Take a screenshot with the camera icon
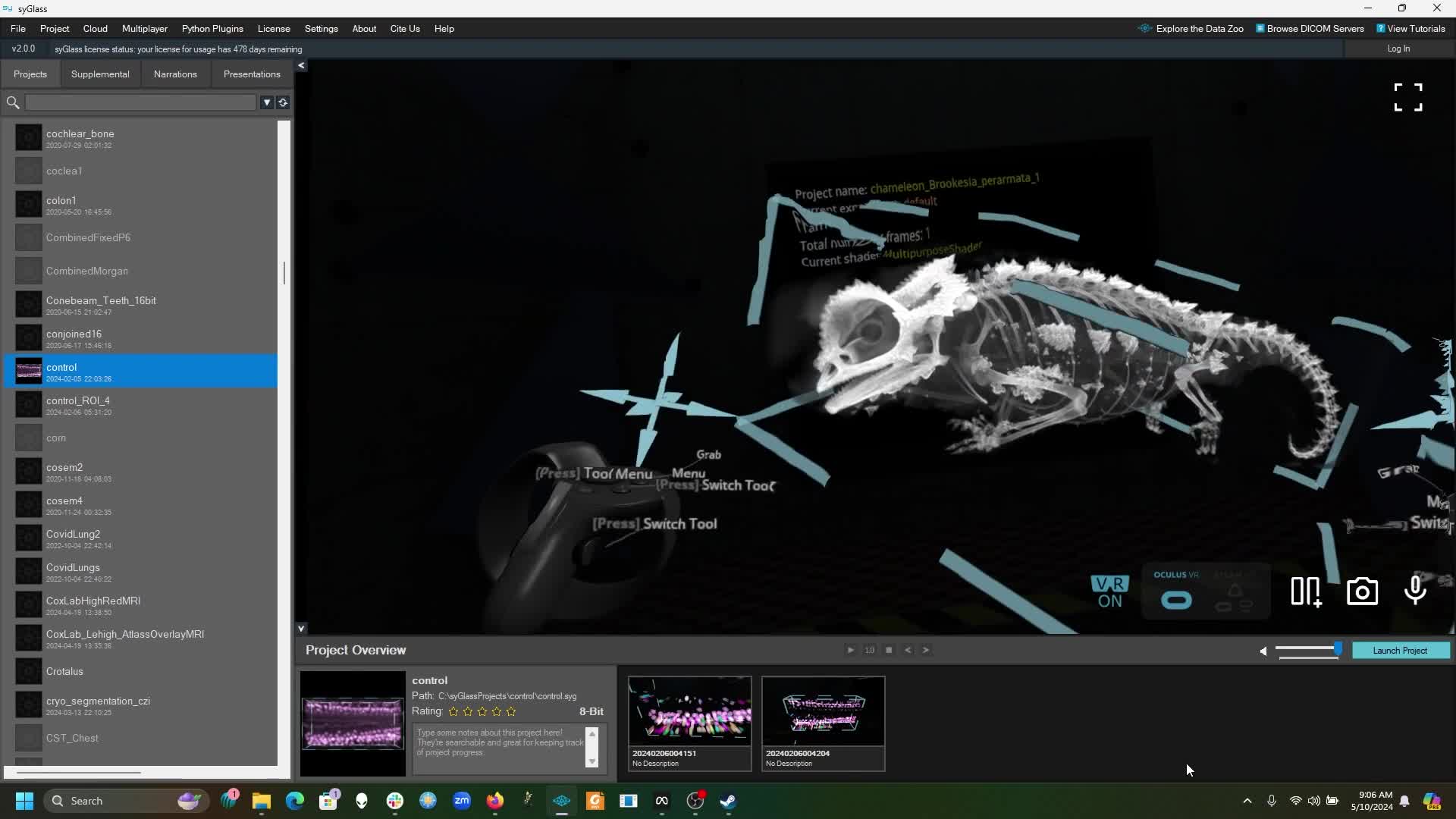Viewport: 1456px width, 819px height. [1362, 592]
